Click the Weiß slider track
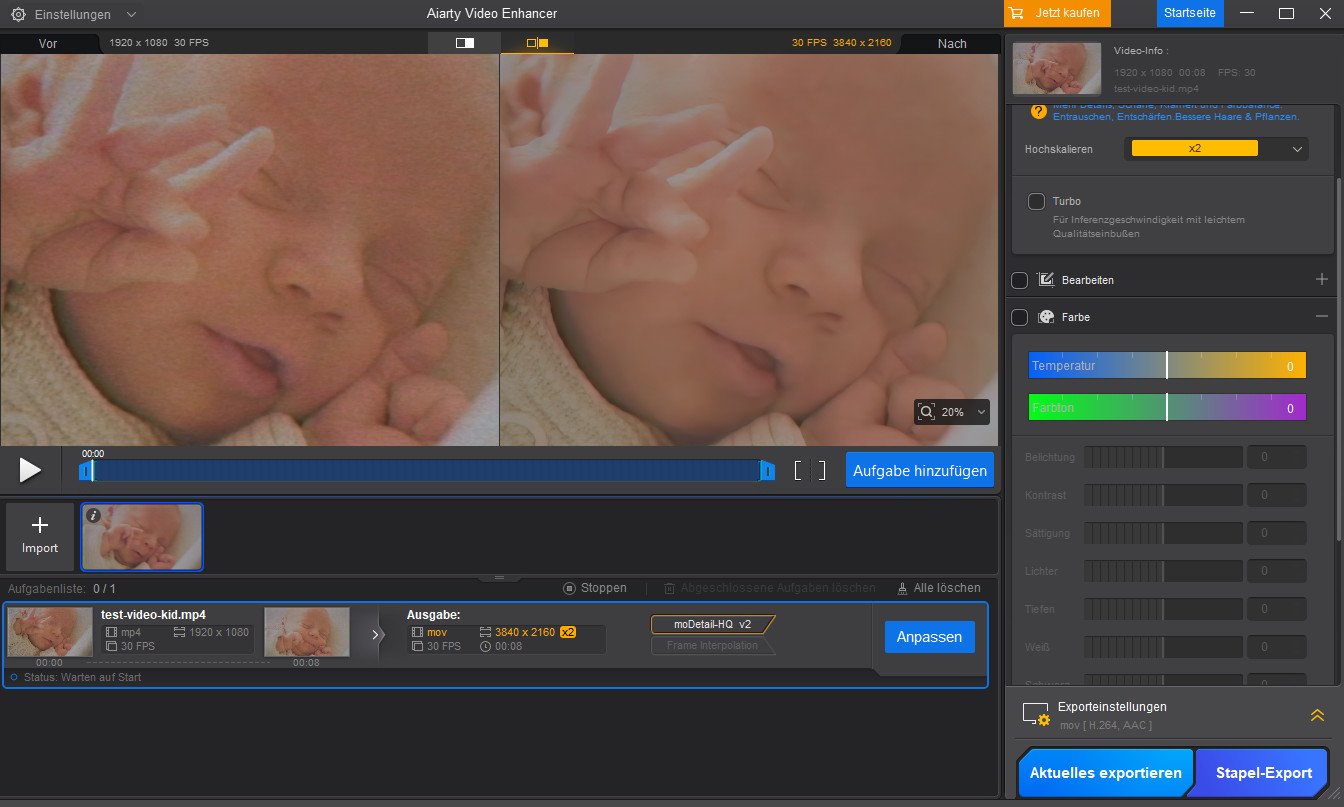Screen dimensions: 1344x807 1163,647
